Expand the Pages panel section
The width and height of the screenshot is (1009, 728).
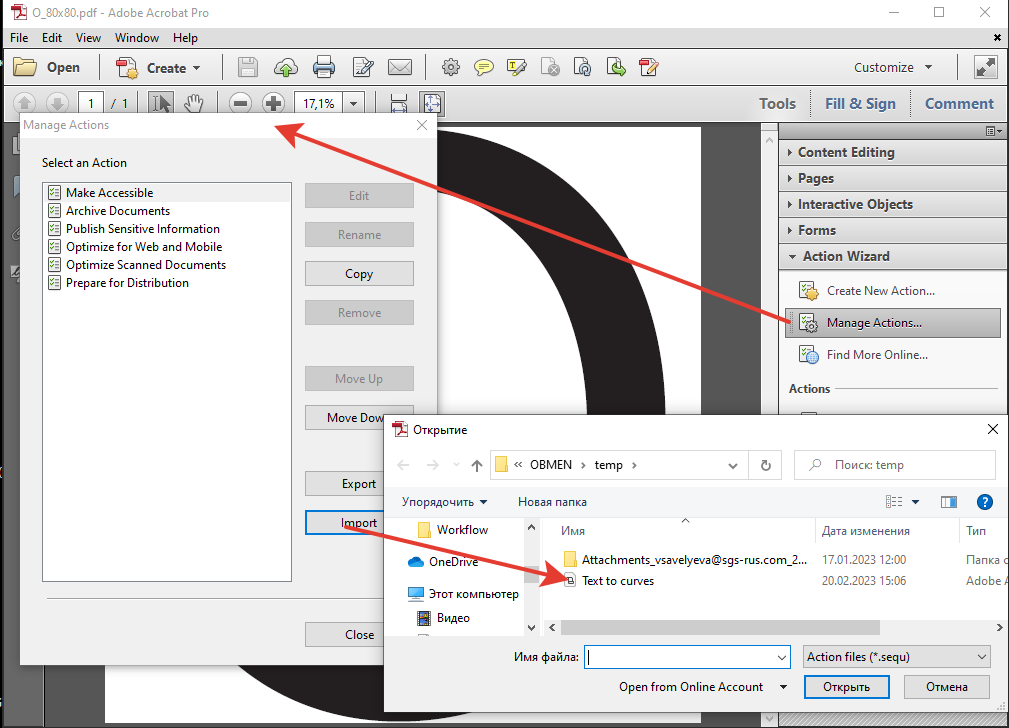point(892,178)
